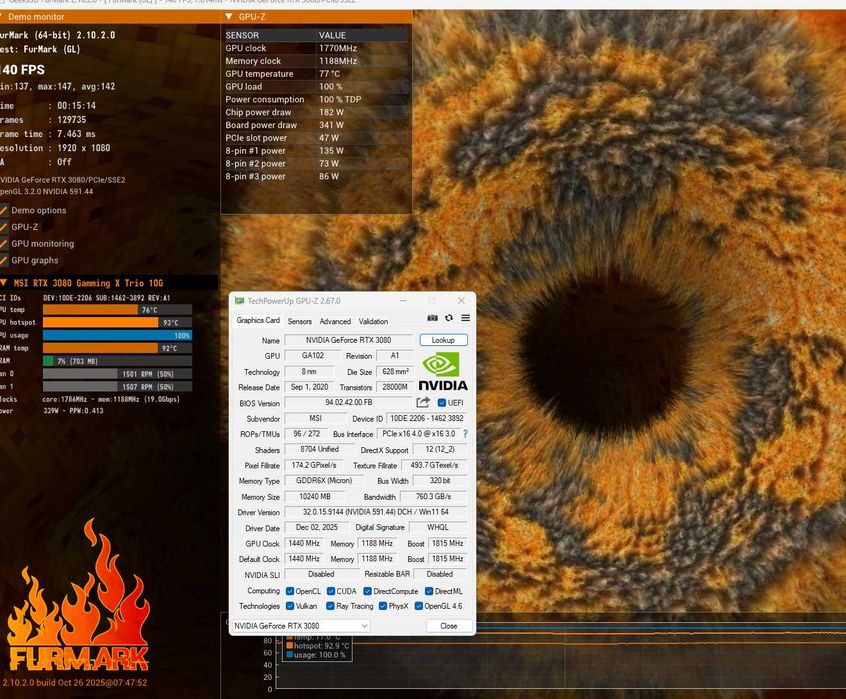Screen dimensions: 846x699
Task: Click the GPU temp orange bar 76°C
Action: [x=117, y=310]
